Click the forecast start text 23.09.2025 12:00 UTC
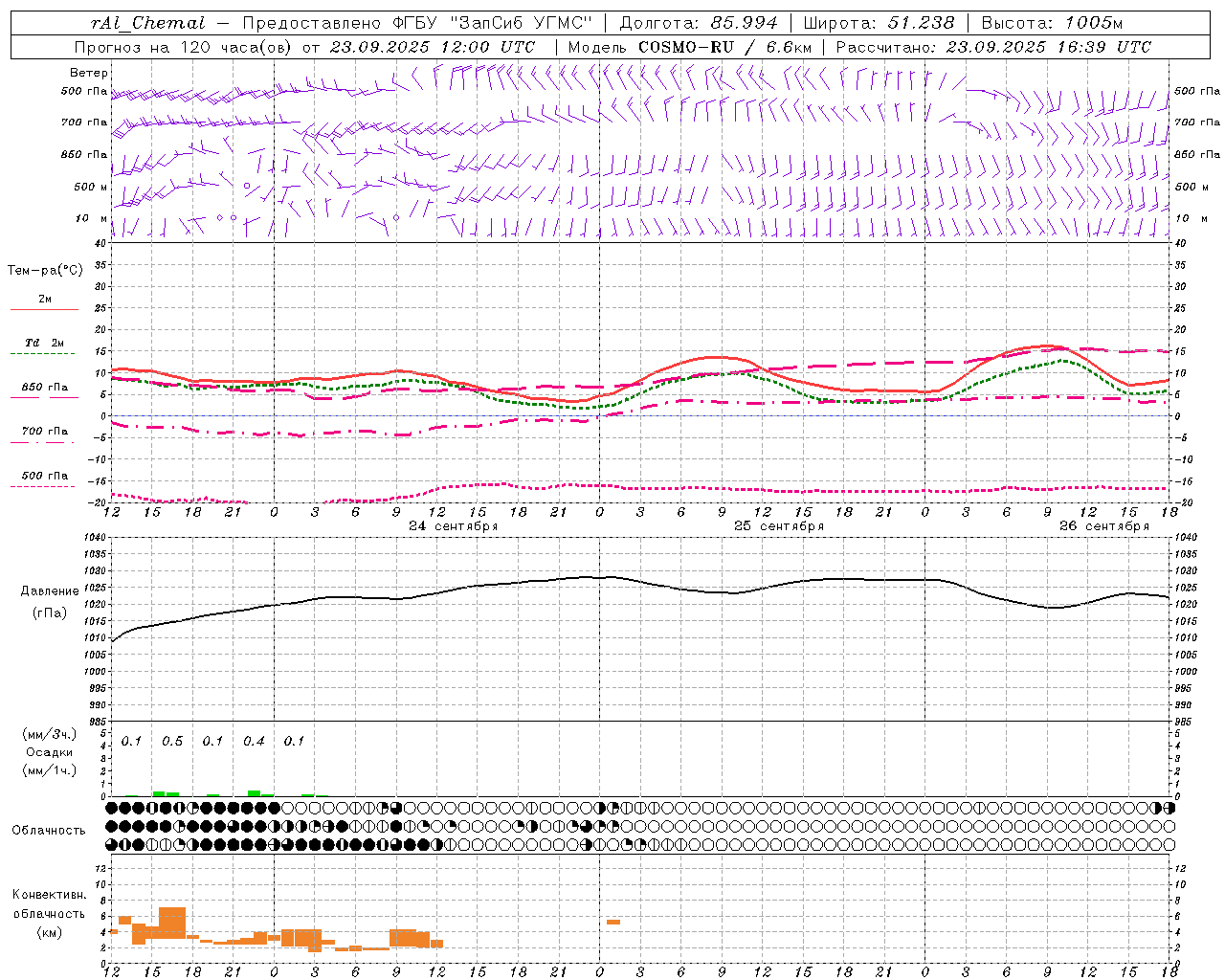 click(433, 47)
